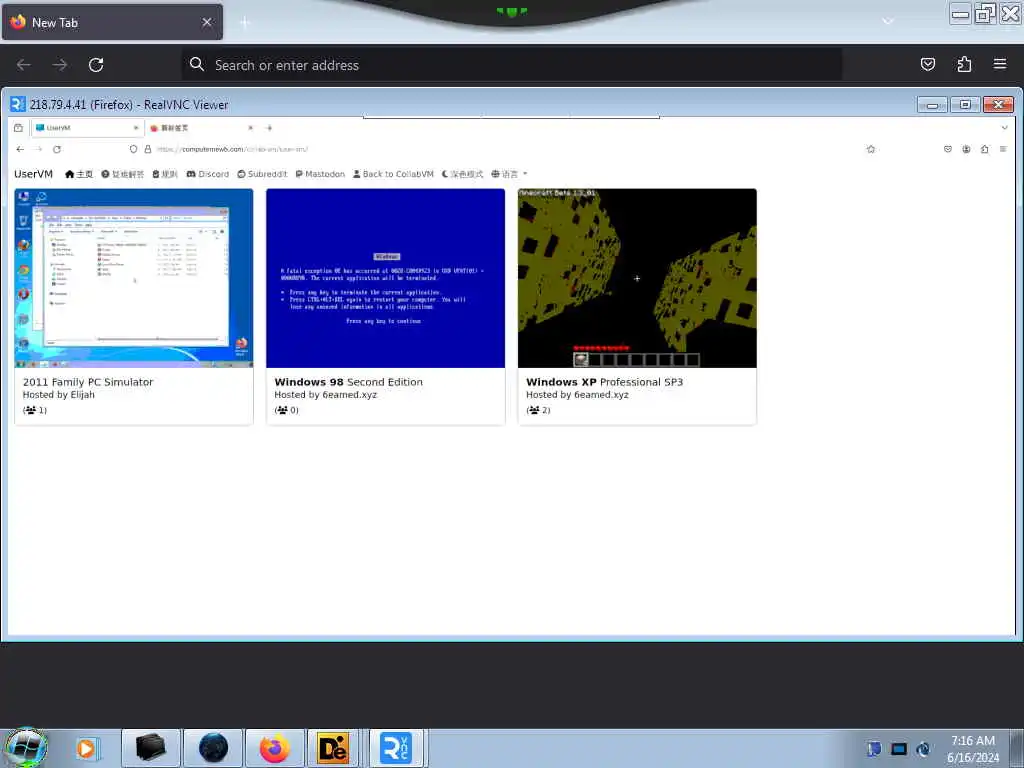Switch to RealVNC Viewer taskbar icon
Image resolution: width=1024 pixels, height=768 pixels.
point(396,748)
